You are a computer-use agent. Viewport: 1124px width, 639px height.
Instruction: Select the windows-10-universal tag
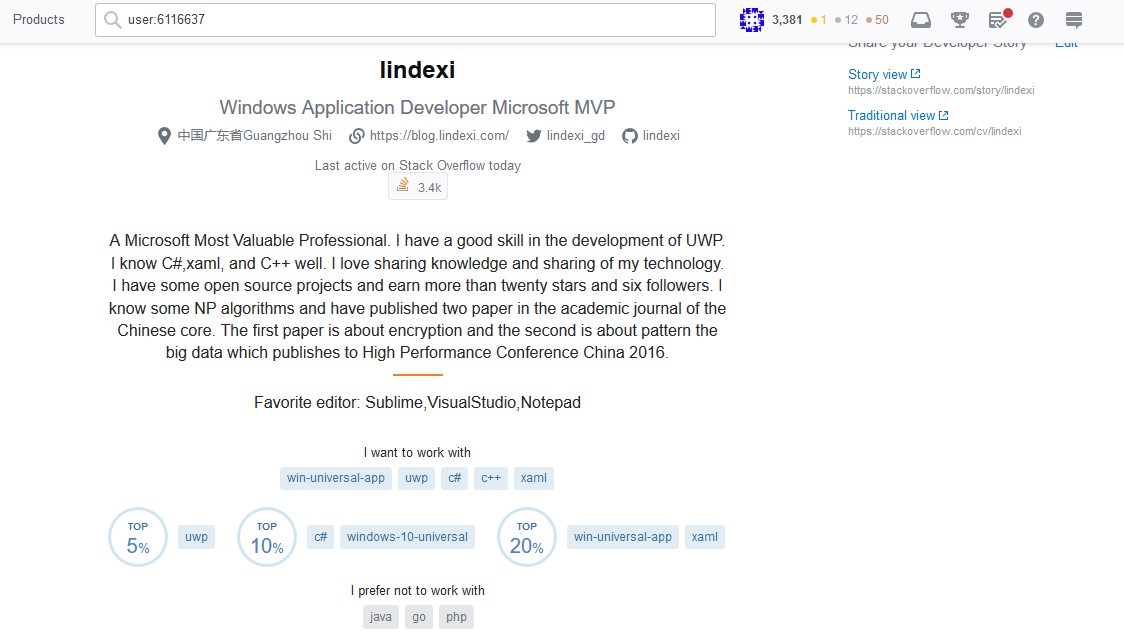(x=407, y=537)
